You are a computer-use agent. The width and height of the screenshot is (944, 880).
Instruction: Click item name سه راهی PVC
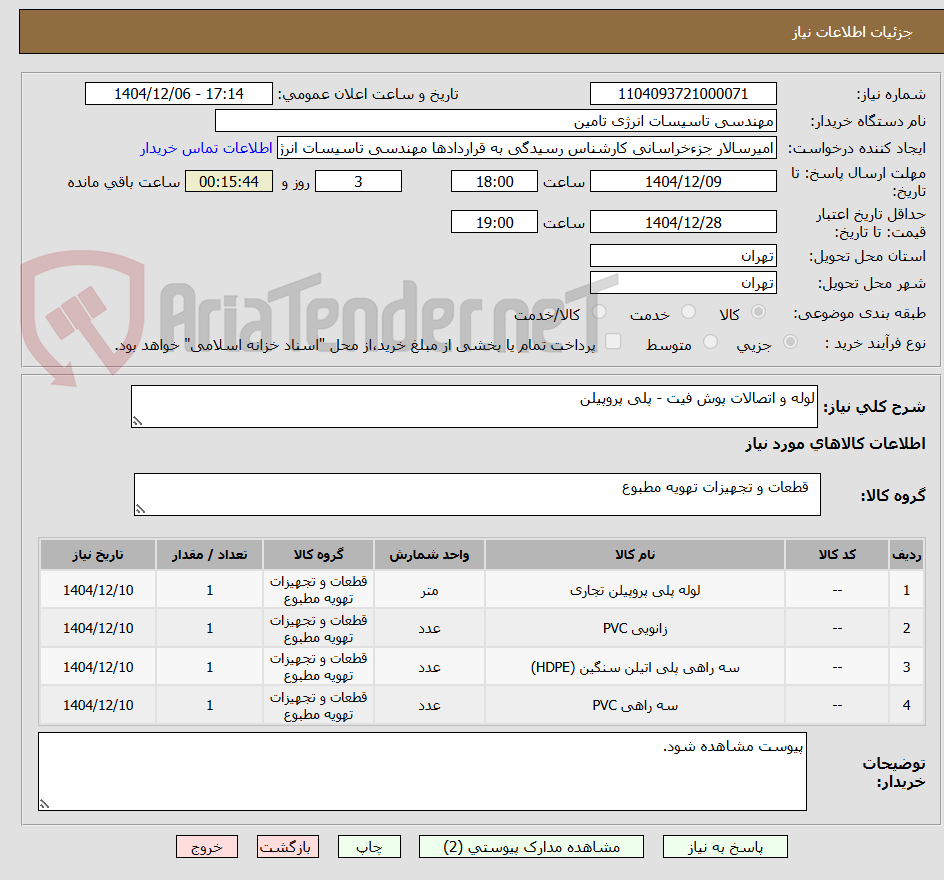pos(635,705)
